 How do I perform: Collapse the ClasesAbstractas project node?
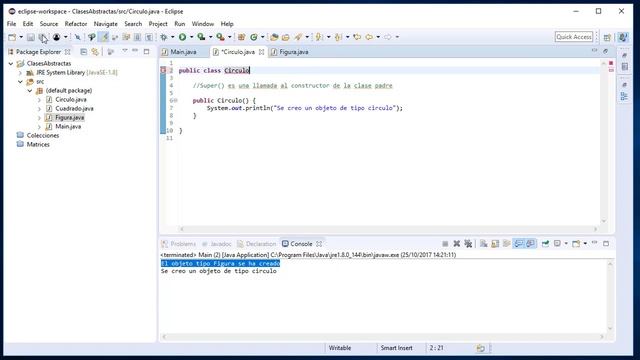(x=11, y=64)
